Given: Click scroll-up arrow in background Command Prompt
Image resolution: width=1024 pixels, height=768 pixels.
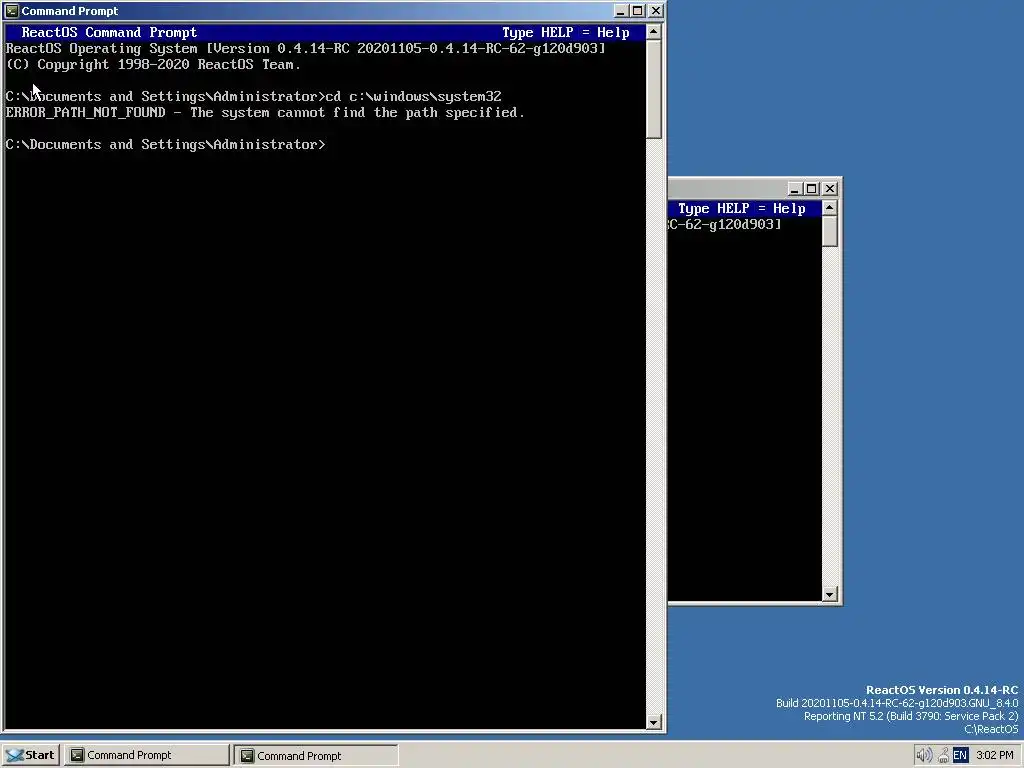Looking at the screenshot, I should click(829, 208).
